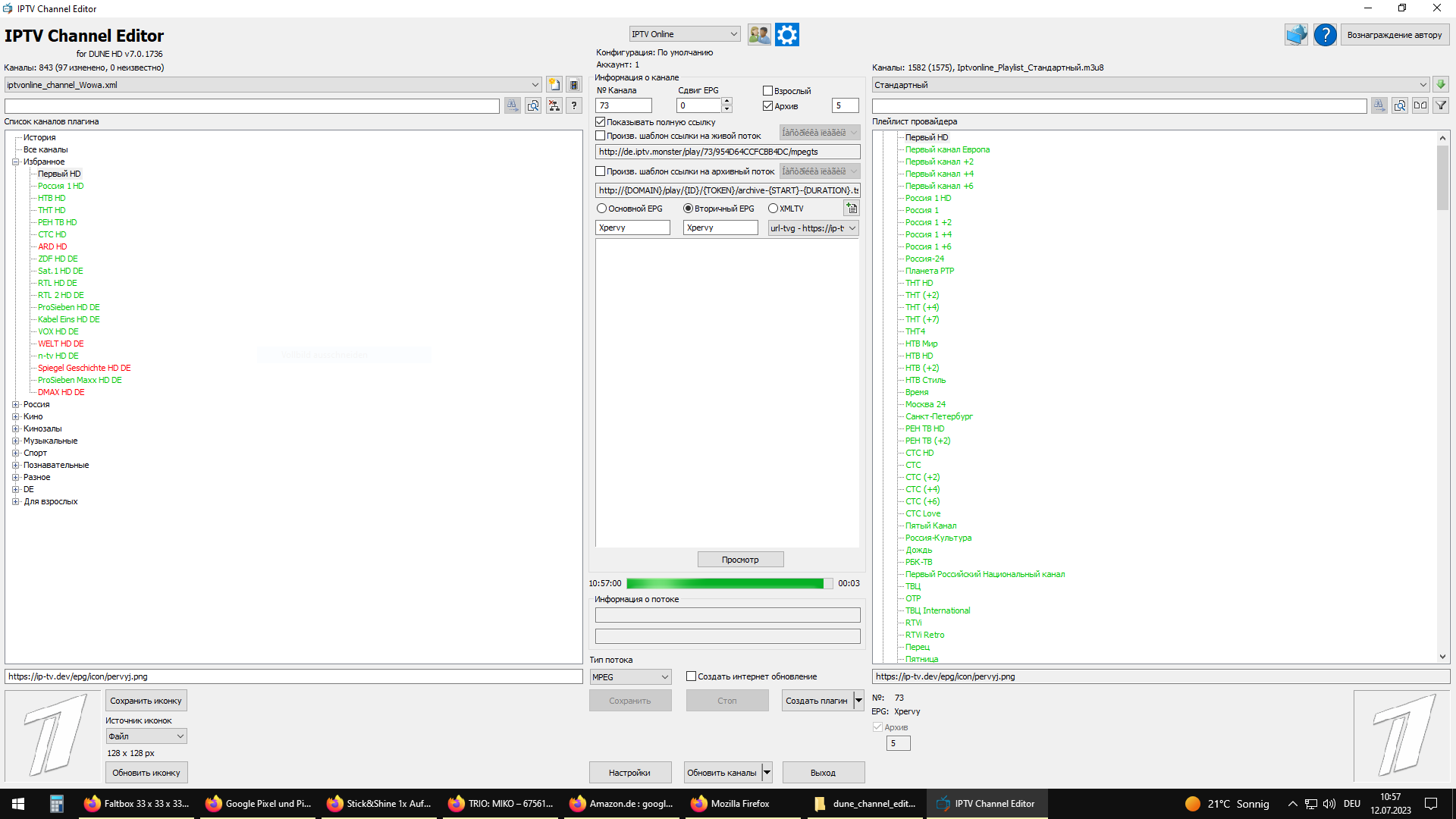This screenshot has height=819, width=1456.
Task: Select История in plugin channel tree
Action: 39,137
